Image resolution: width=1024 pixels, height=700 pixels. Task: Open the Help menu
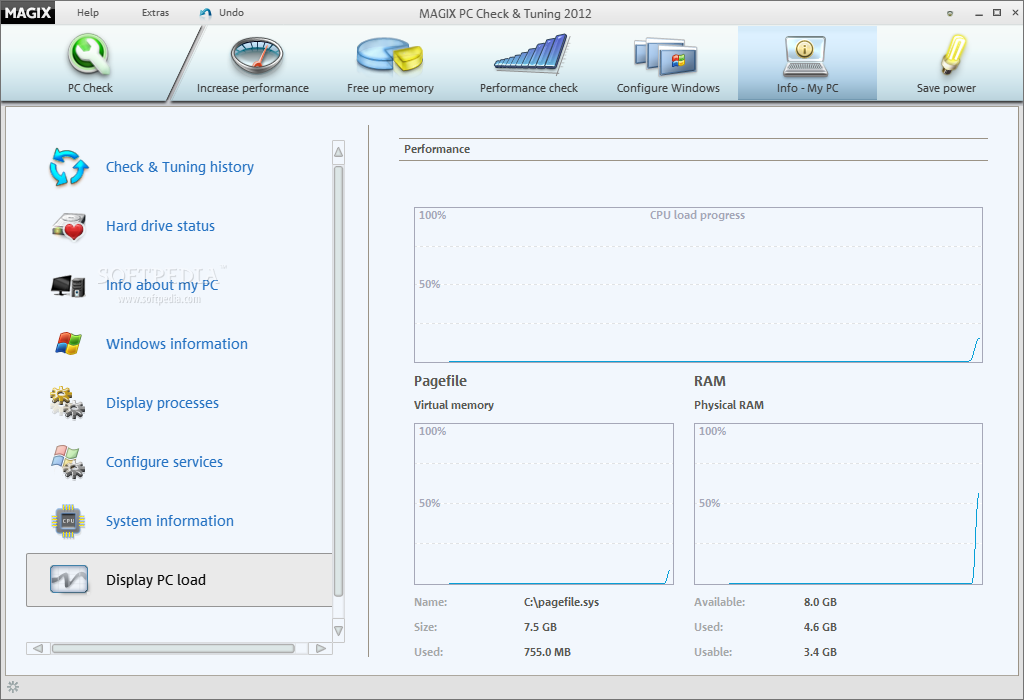click(88, 12)
